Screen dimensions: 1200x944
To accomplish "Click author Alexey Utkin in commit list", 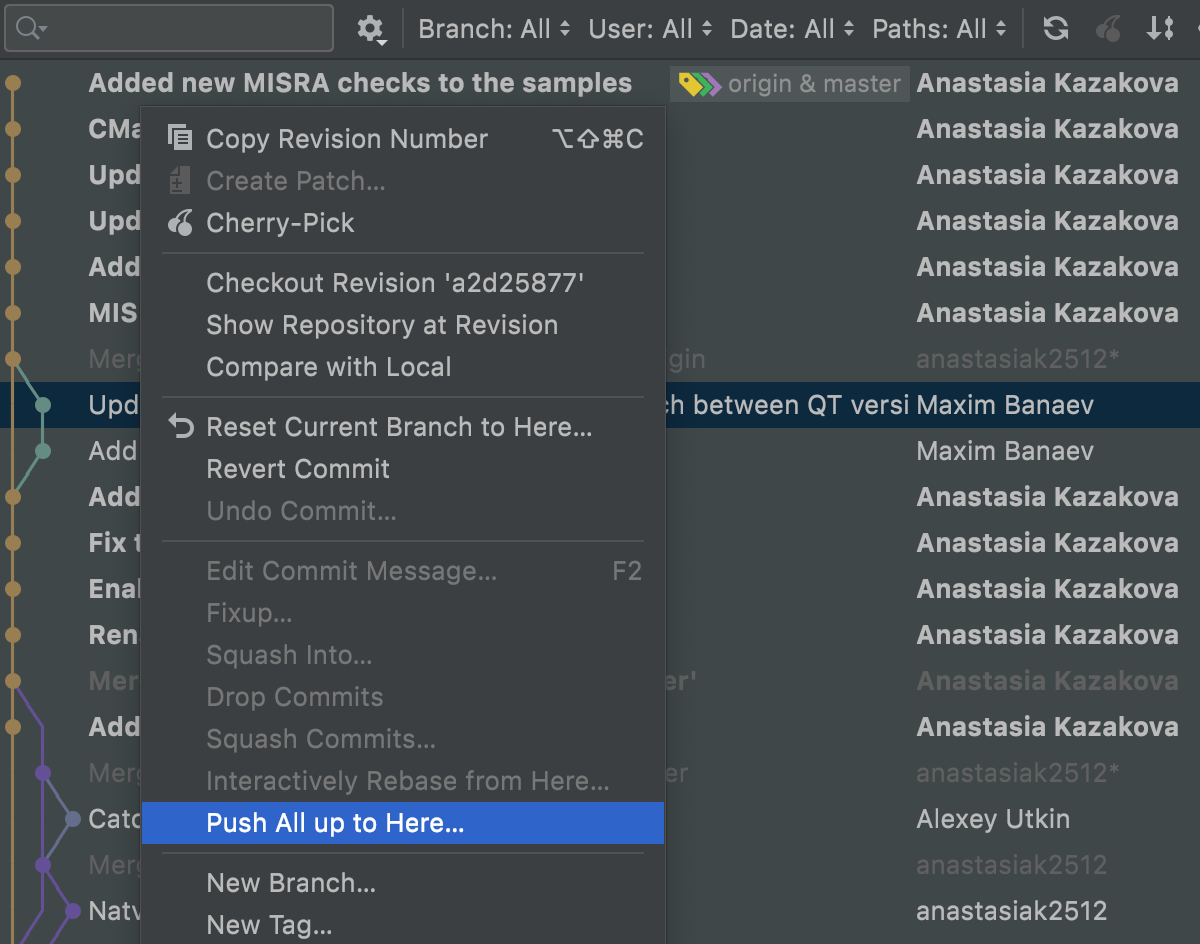I will point(993,819).
